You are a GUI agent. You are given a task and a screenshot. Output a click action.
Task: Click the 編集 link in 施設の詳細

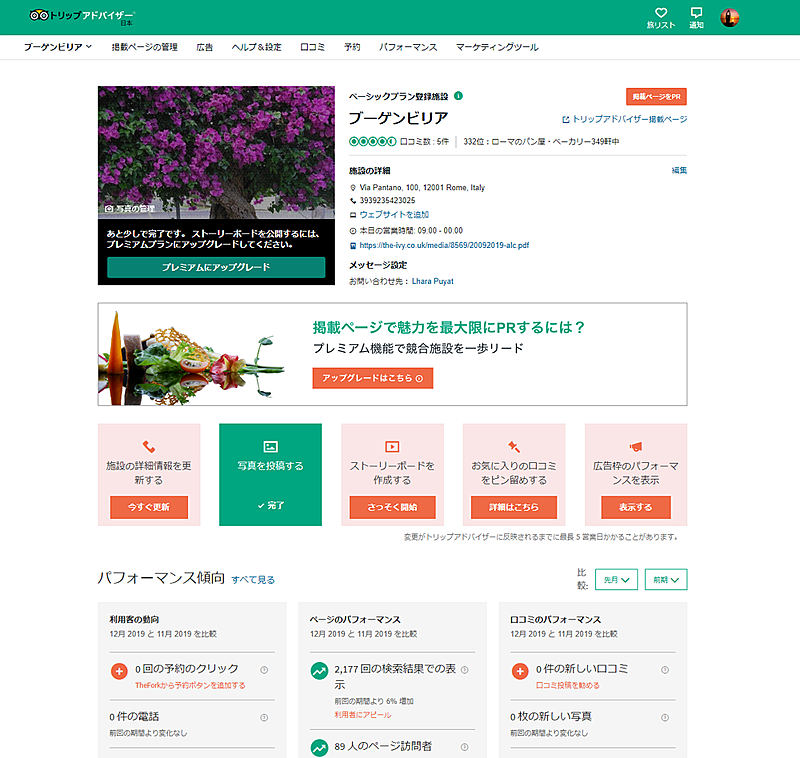click(x=679, y=170)
